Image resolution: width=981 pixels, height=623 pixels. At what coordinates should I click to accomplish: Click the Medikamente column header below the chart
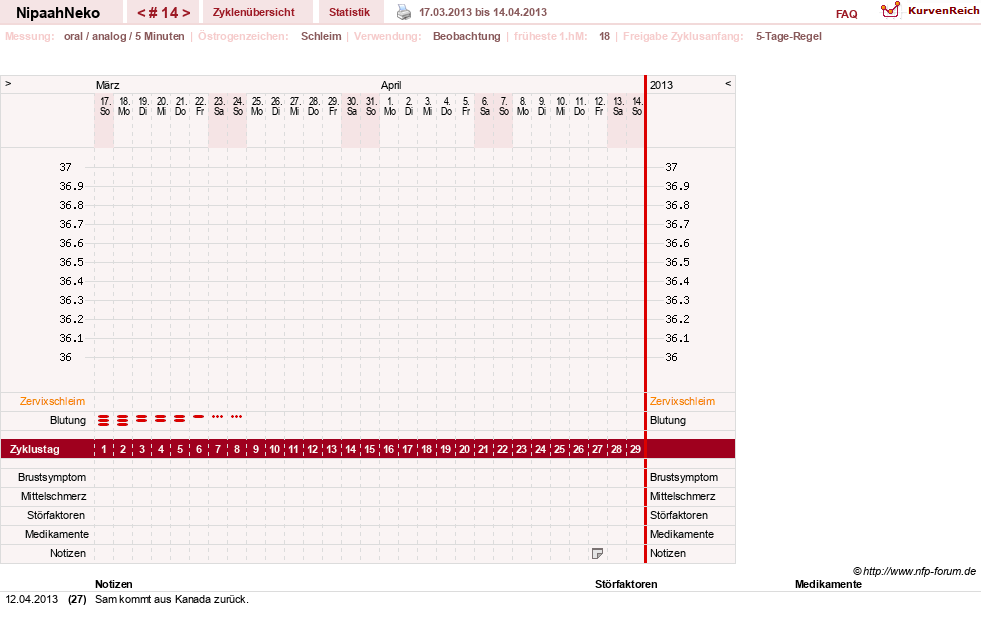828,584
